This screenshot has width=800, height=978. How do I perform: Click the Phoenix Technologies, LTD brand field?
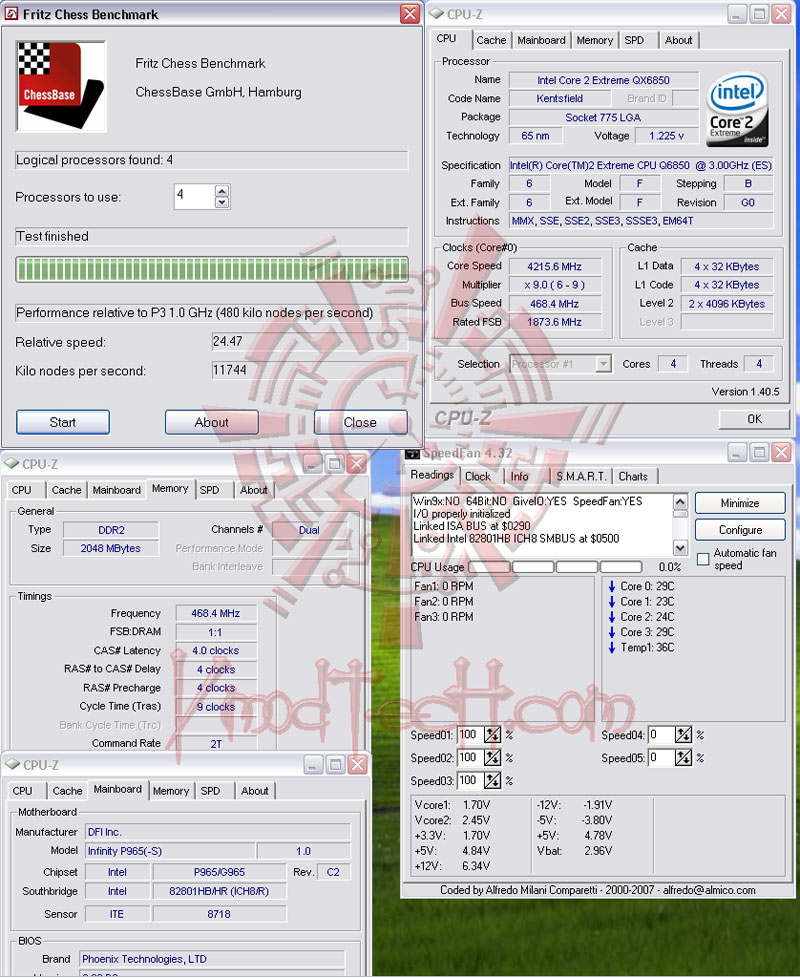coord(212,959)
